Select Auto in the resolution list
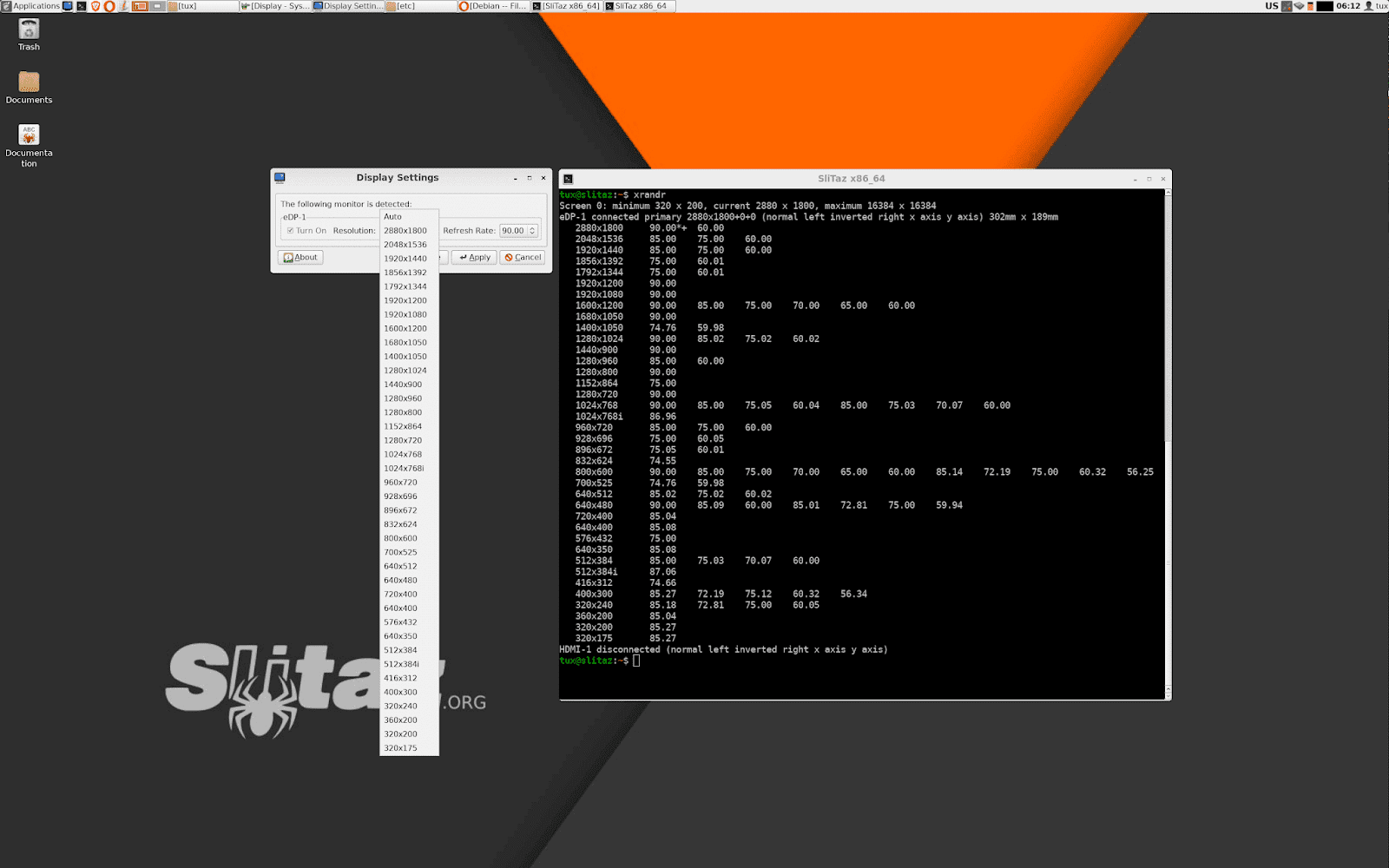Screen dimensions: 1389x868 (409, 217)
